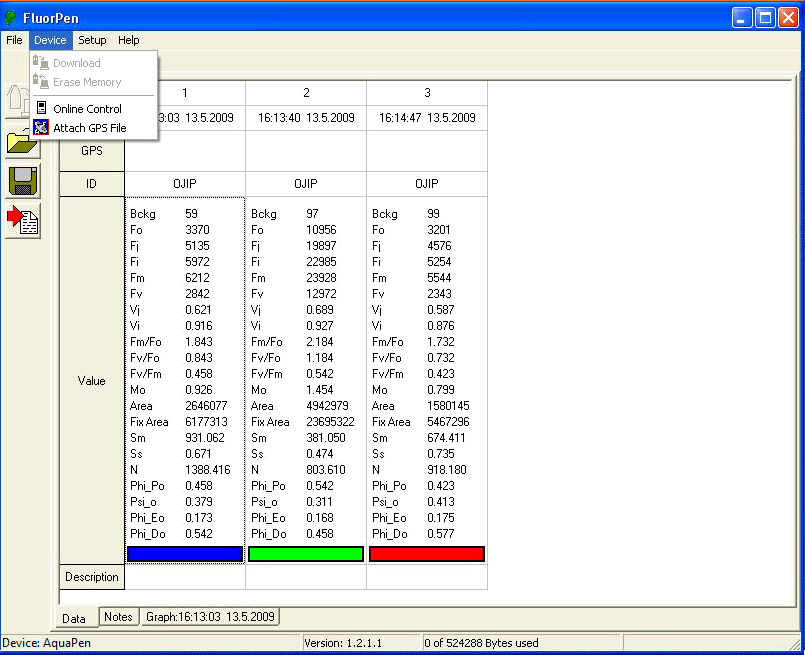
Task: Click Device: AquaPen status bar text
Action: (47, 643)
